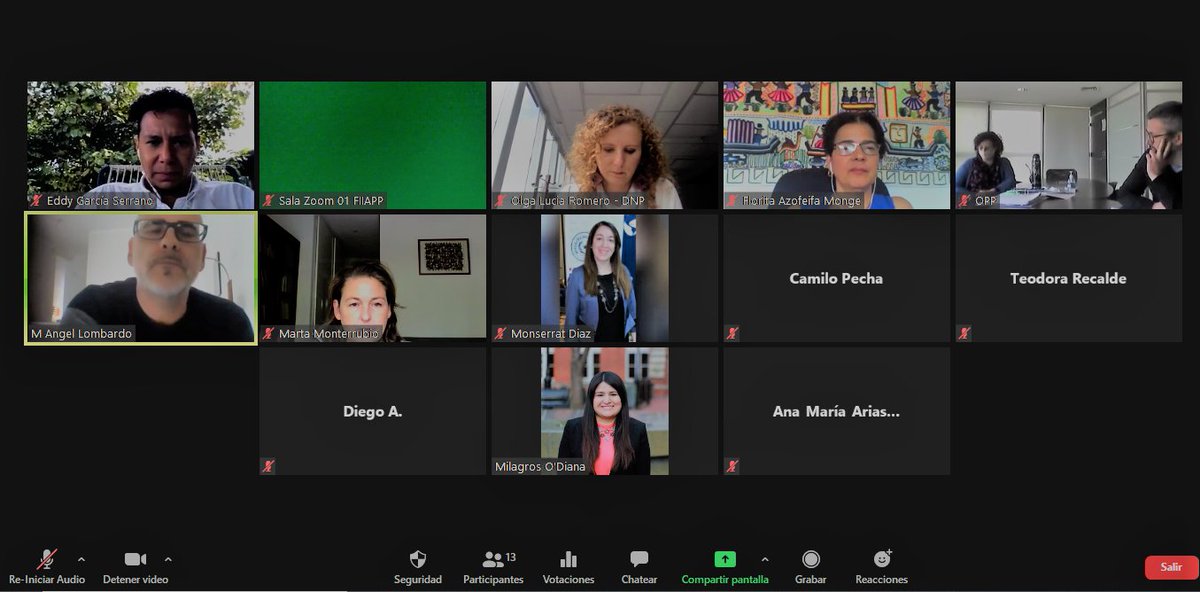
Task: Click the Ana María Arias participant tile
Action: tap(836, 411)
